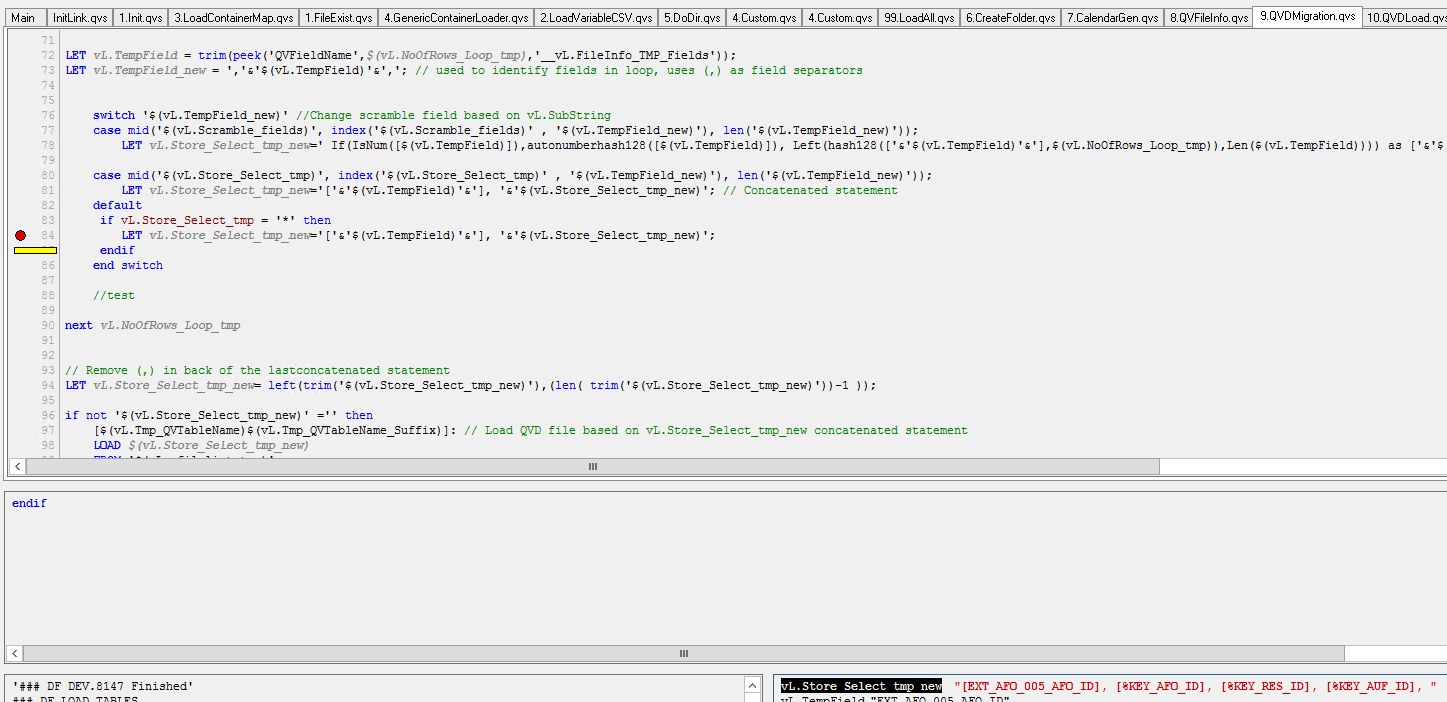Viewport: 1447px width, 702px height.
Task: Click the 'LET vL.TempField = trim(peek' line
Action: [x=401, y=55]
